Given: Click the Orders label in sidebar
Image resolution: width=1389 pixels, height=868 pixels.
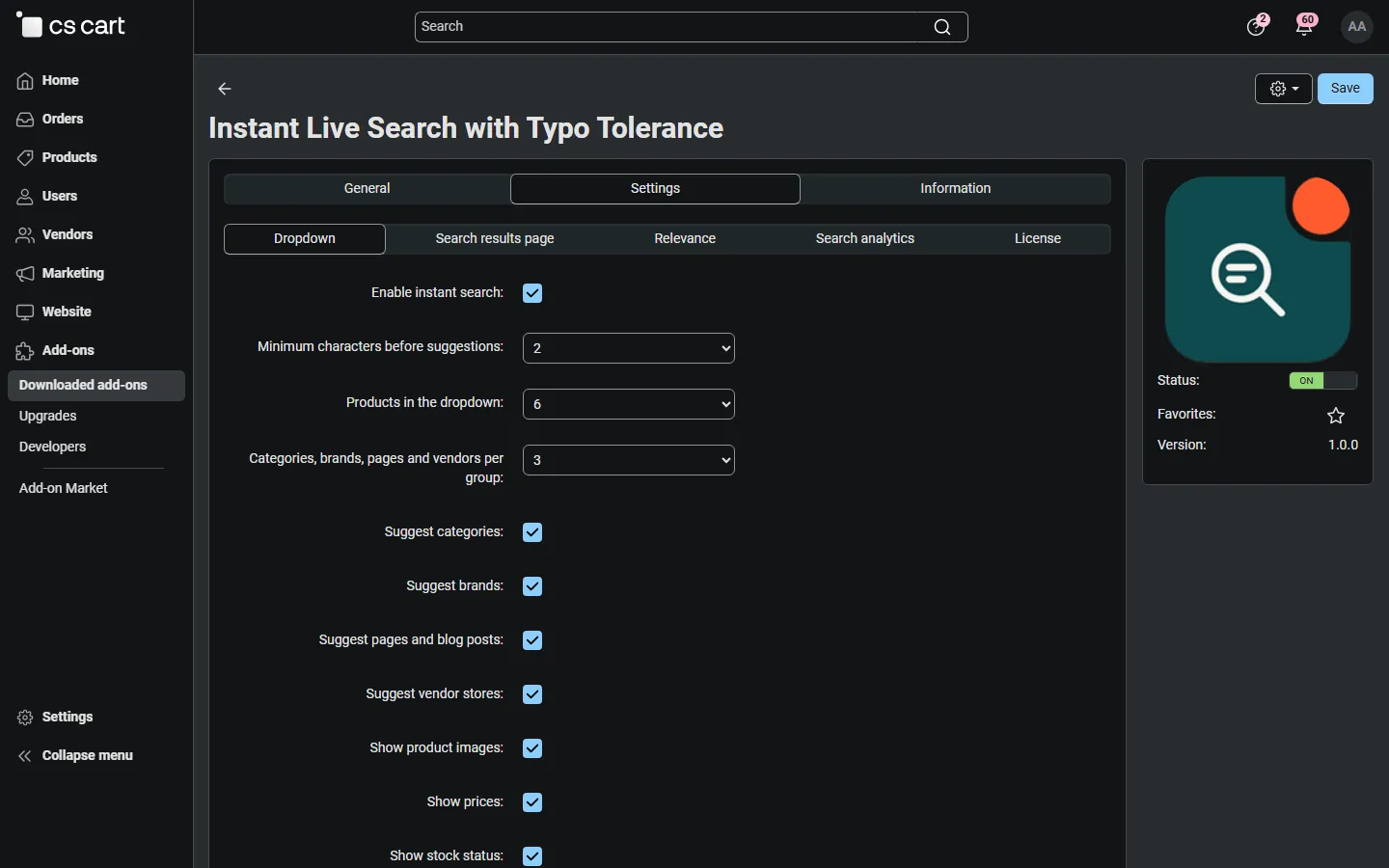Looking at the screenshot, I should point(63,120).
